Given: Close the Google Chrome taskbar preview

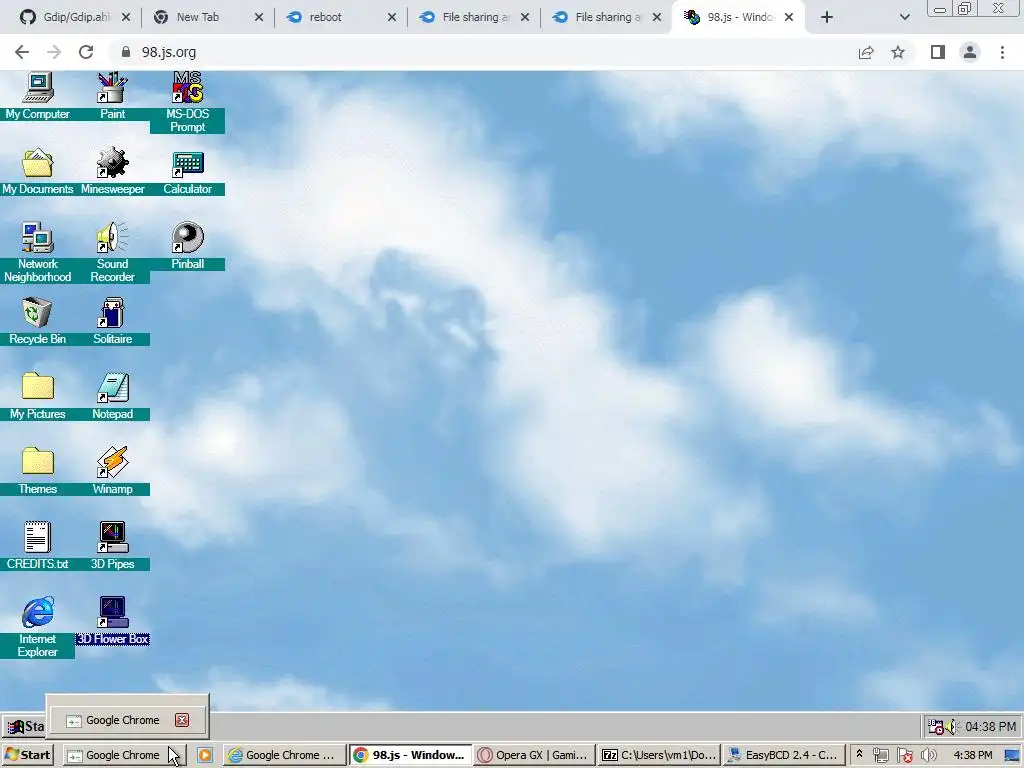Looking at the screenshot, I should pos(182,720).
